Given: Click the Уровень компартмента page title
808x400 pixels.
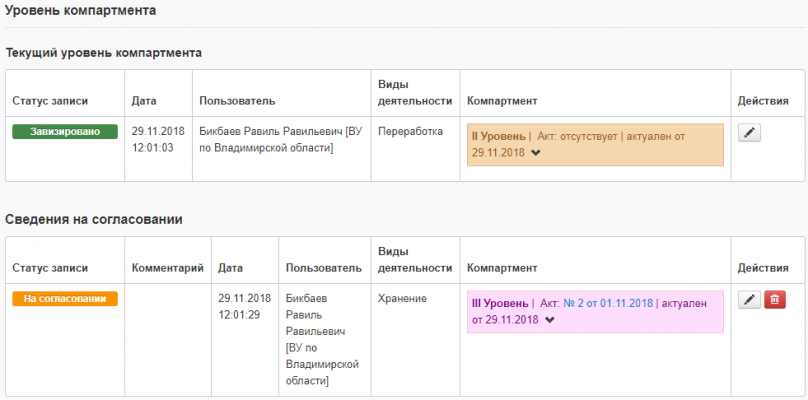Looking at the screenshot, I should [x=81, y=10].
